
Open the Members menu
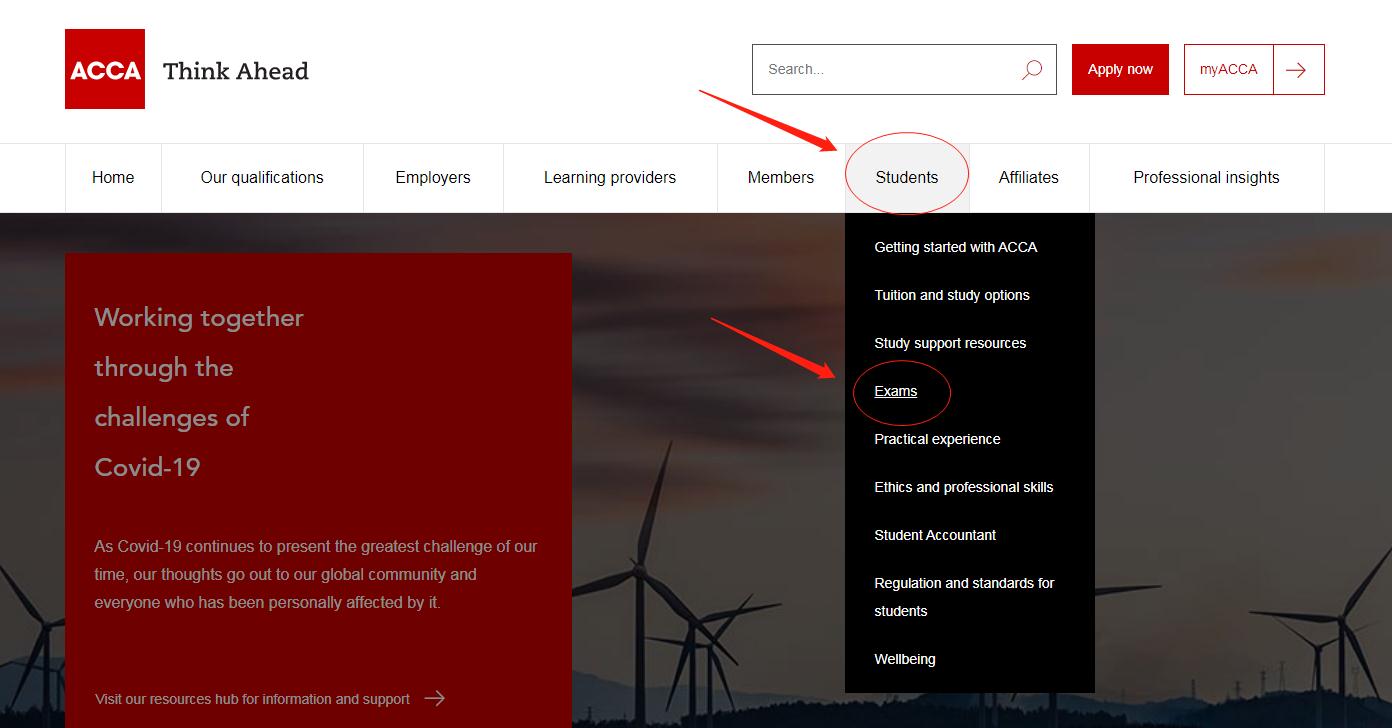click(781, 178)
